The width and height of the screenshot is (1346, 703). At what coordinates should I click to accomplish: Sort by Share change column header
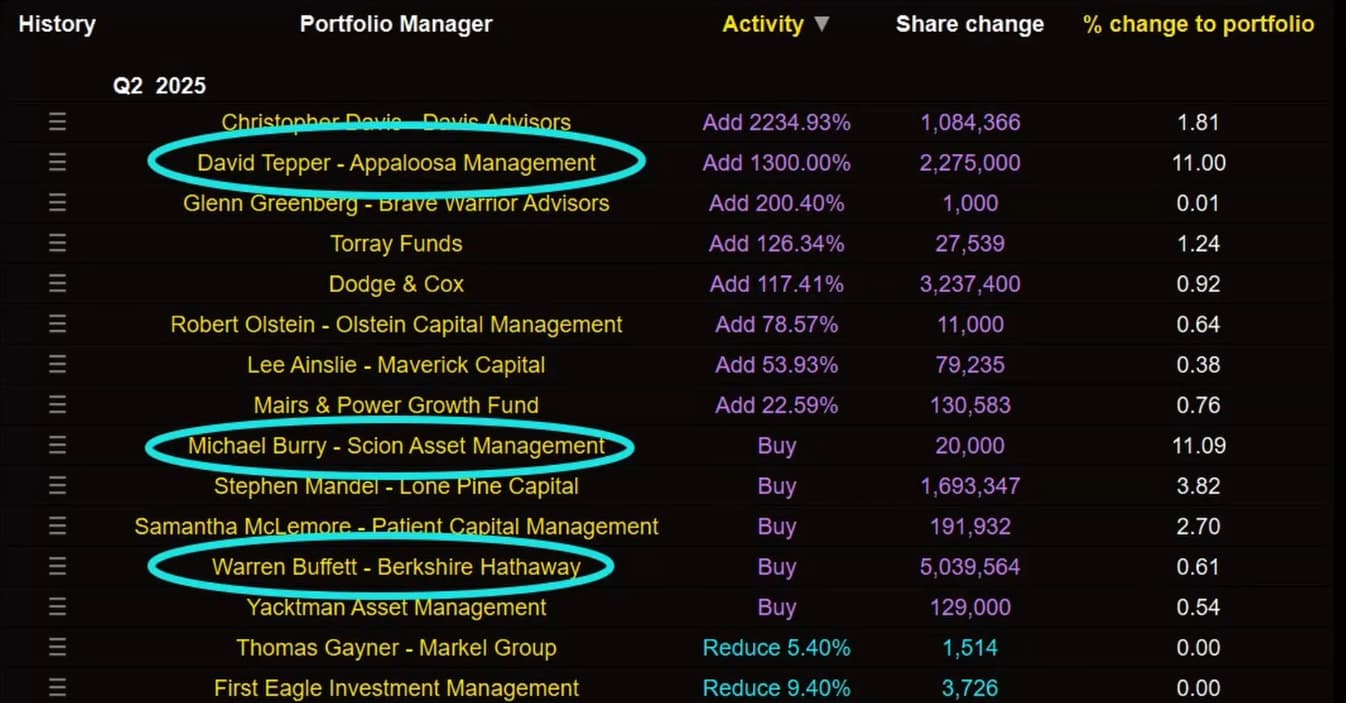click(969, 24)
